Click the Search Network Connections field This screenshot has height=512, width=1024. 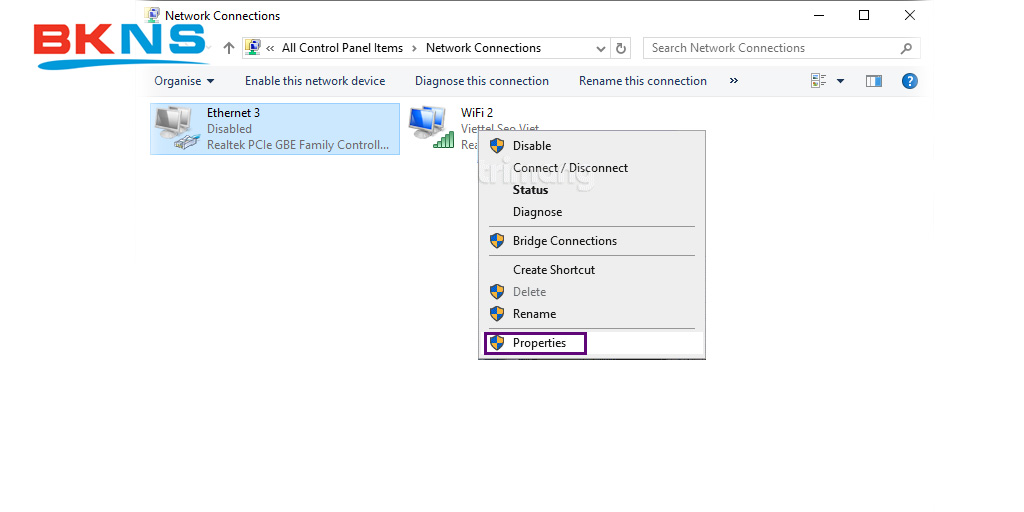pyautogui.click(x=770, y=48)
